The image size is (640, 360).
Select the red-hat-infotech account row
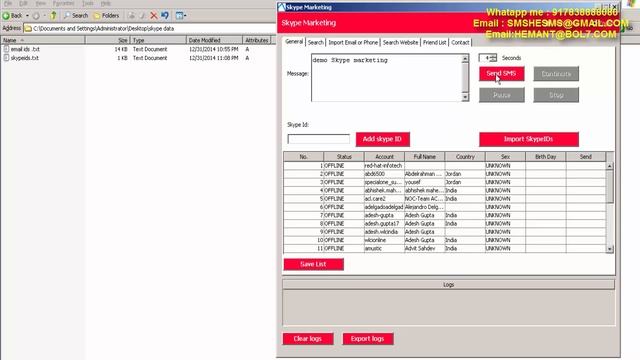[445, 166]
